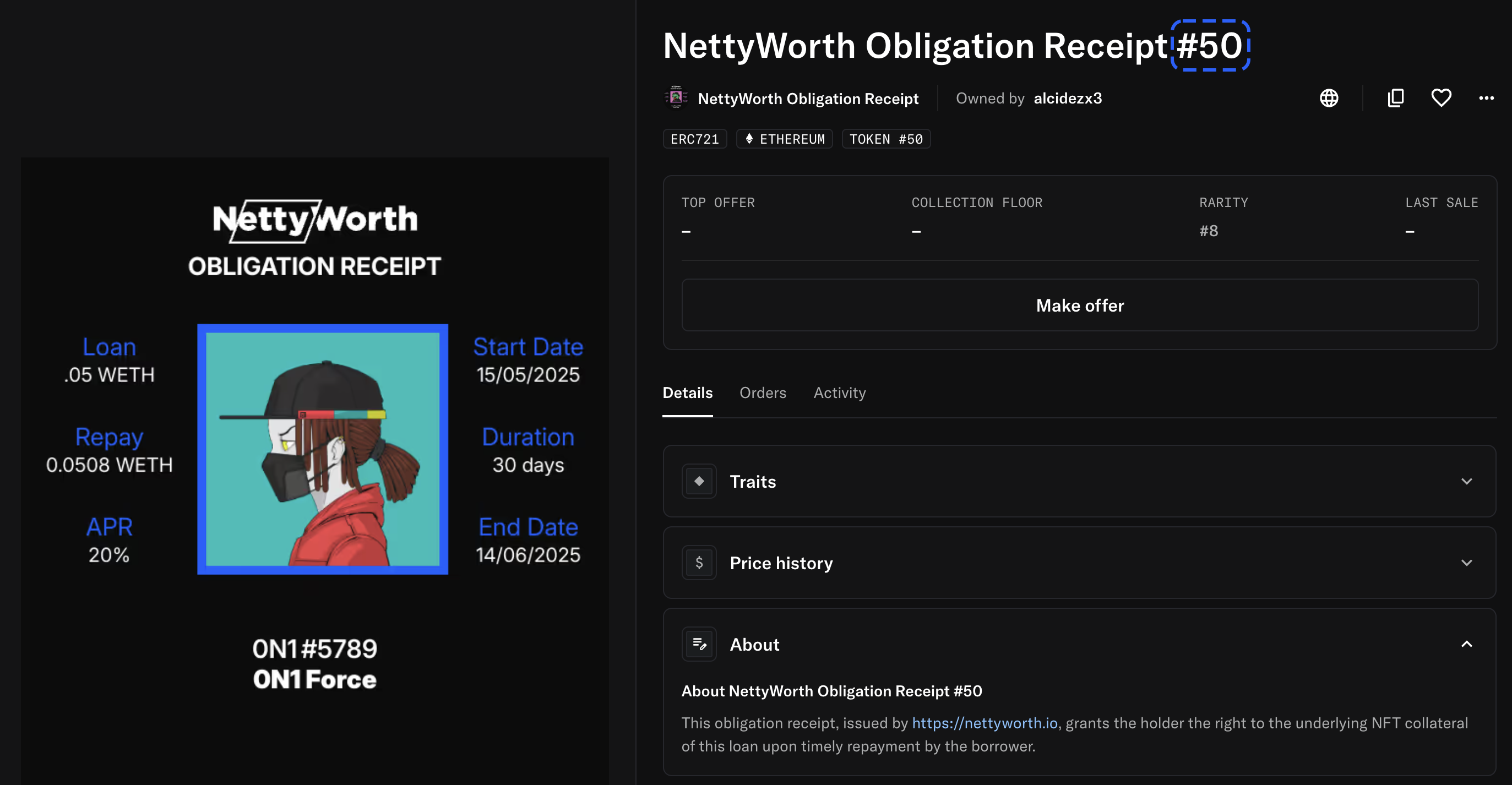Collapse the About section chevron
This screenshot has width=1512, height=785.
click(1466, 644)
